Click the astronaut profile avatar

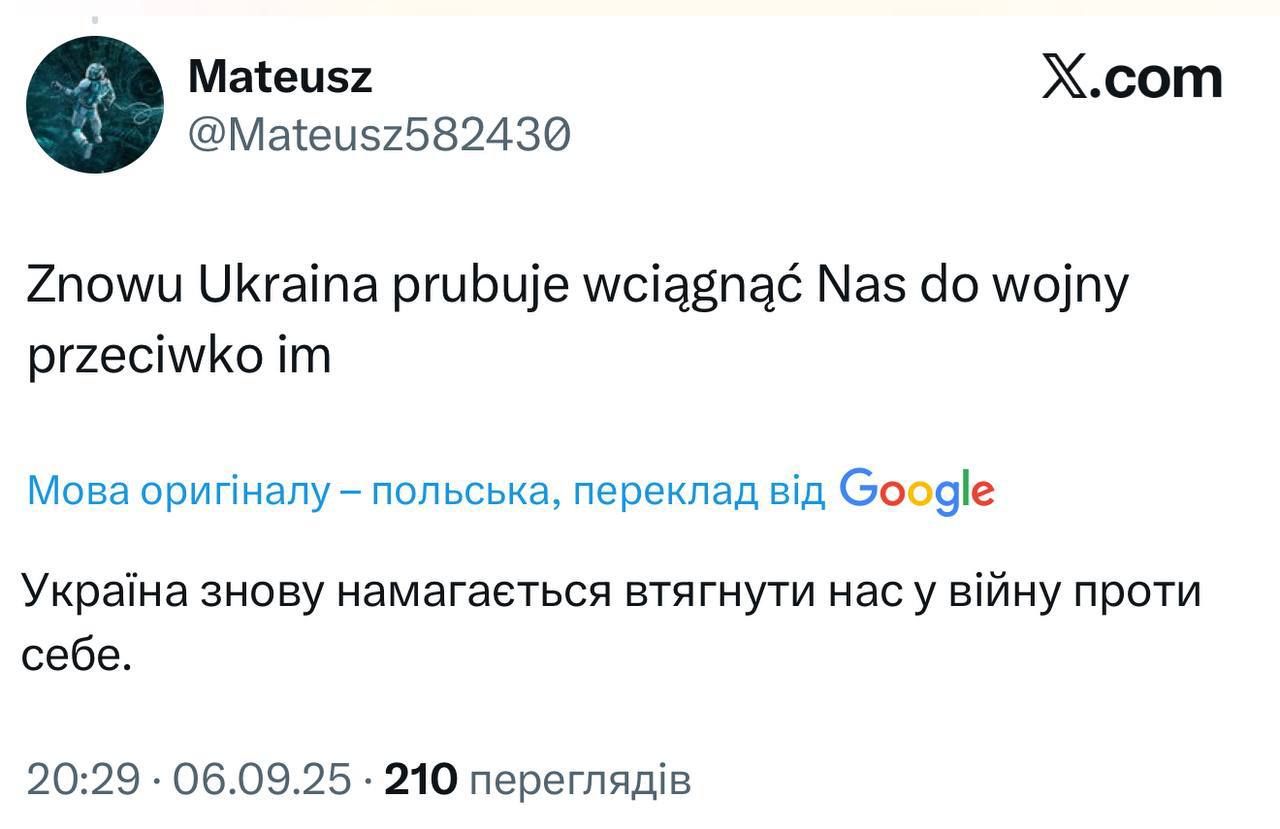tap(94, 105)
